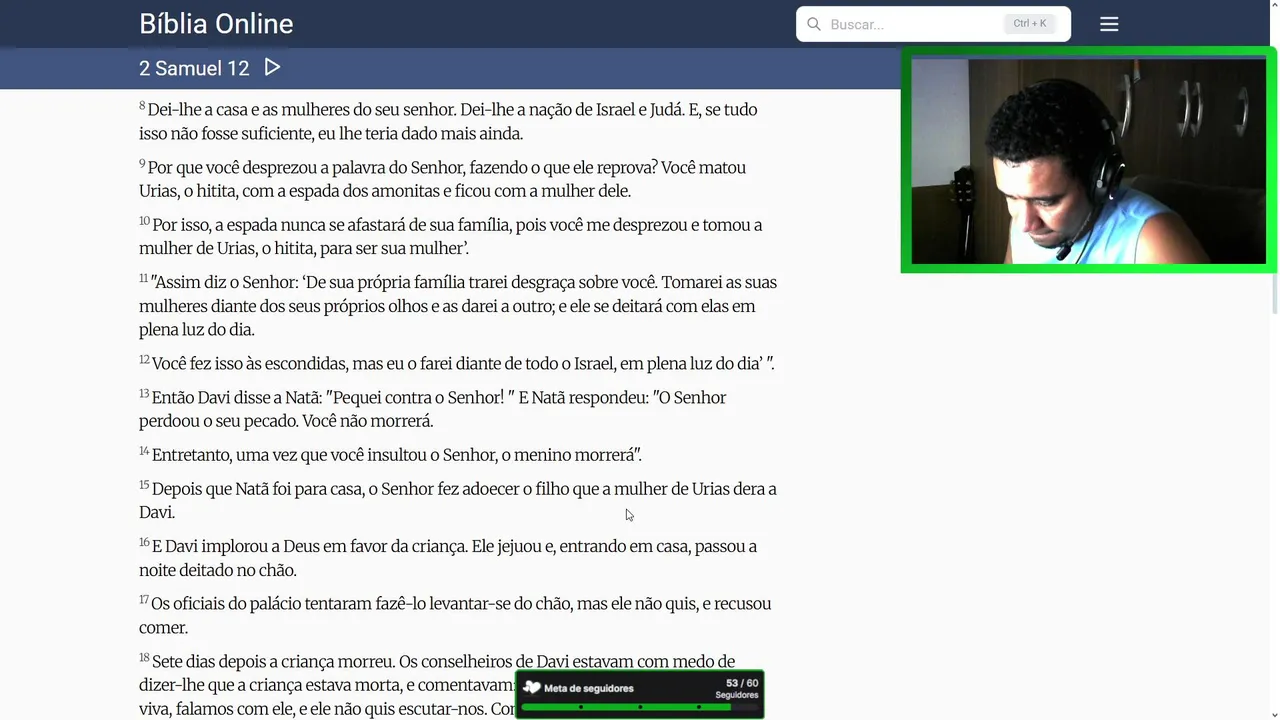Click verse text 'Sete dias depois a criança morreu'
This screenshot has width=1280, height=720.
click(x=274, y=662)
